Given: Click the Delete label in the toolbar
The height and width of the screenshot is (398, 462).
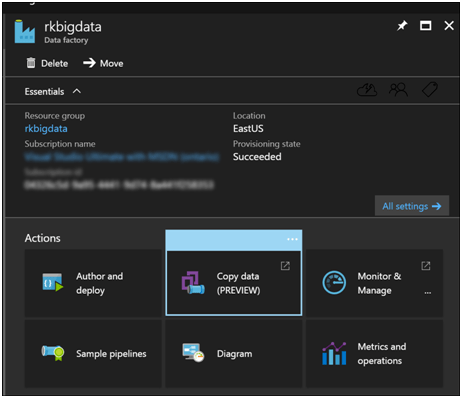Looking at the screenshot, I should [54, 63].
